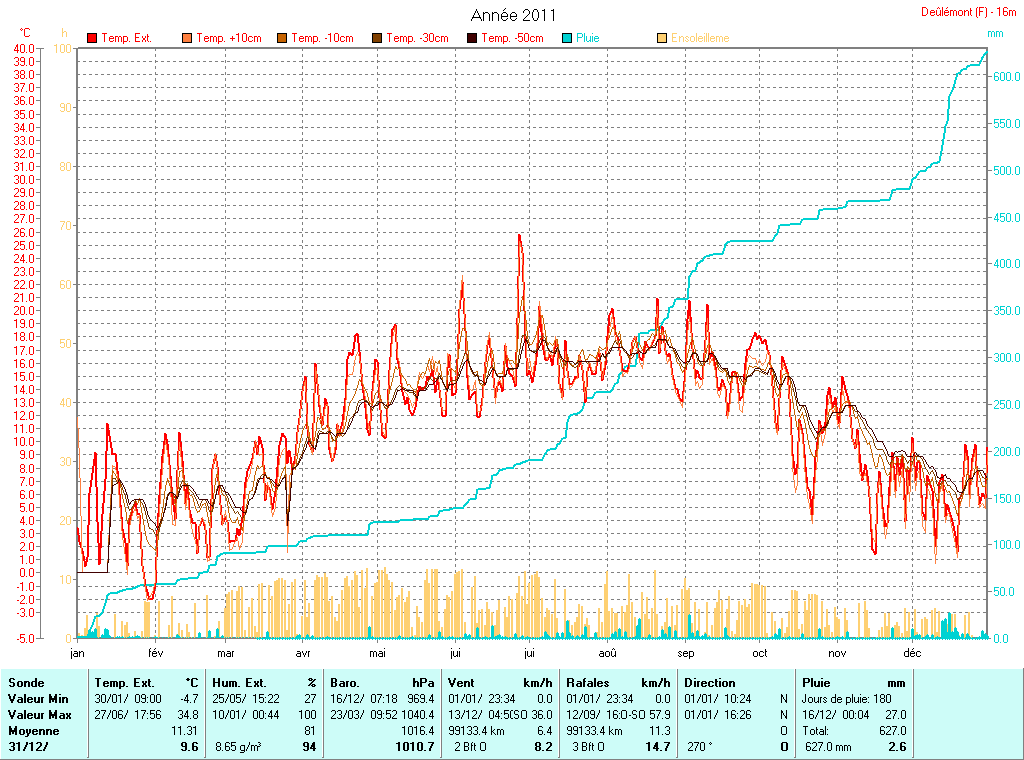
Task: Select the Direction column header
Action: pyautogui.click(x=710, y=683)
